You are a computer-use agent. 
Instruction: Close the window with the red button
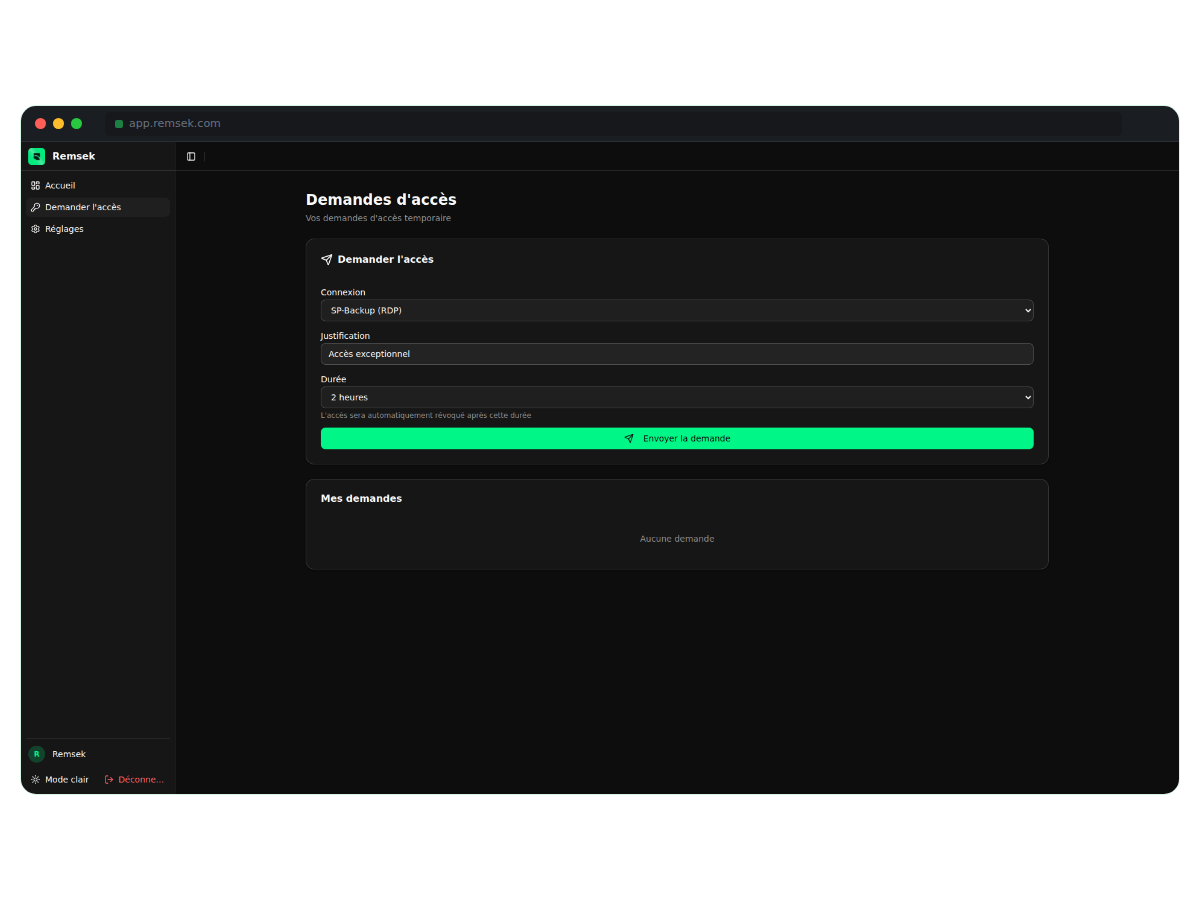pos(41,124)
